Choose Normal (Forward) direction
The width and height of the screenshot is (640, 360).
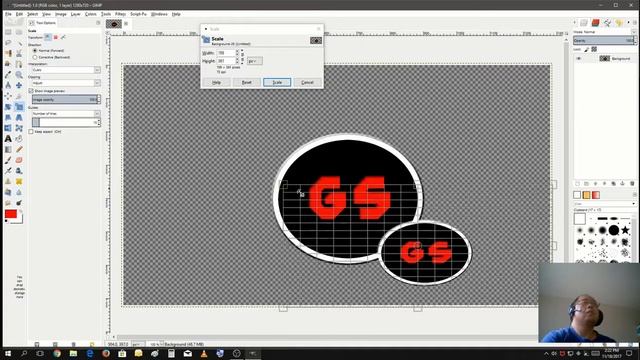coord(35,51)
